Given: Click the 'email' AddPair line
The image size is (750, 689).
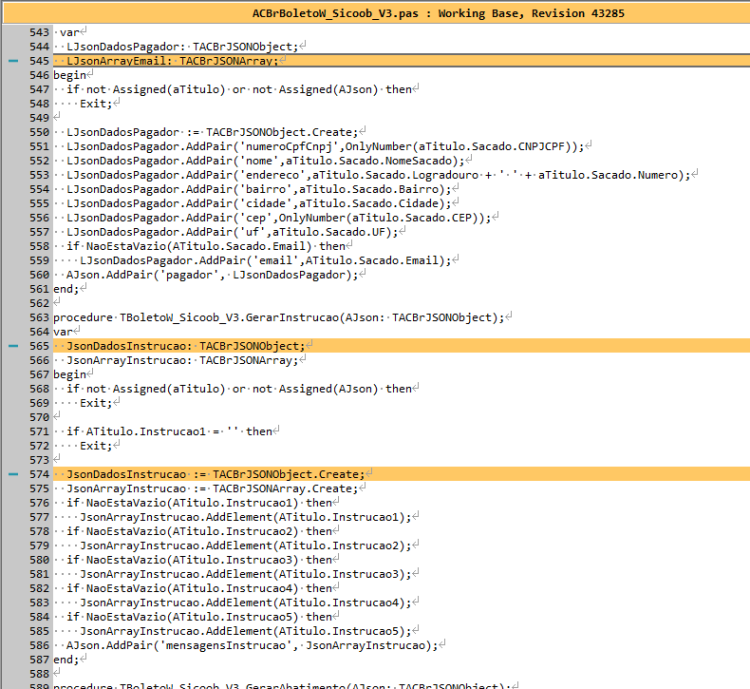Looking at the screenshot, I should click(265, 260).
